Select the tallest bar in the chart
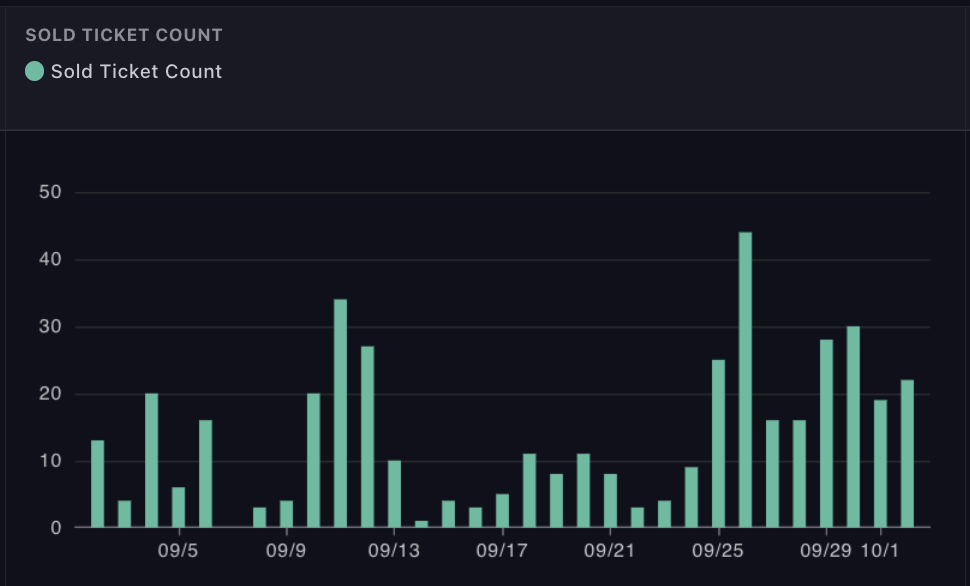 (745, 380)
